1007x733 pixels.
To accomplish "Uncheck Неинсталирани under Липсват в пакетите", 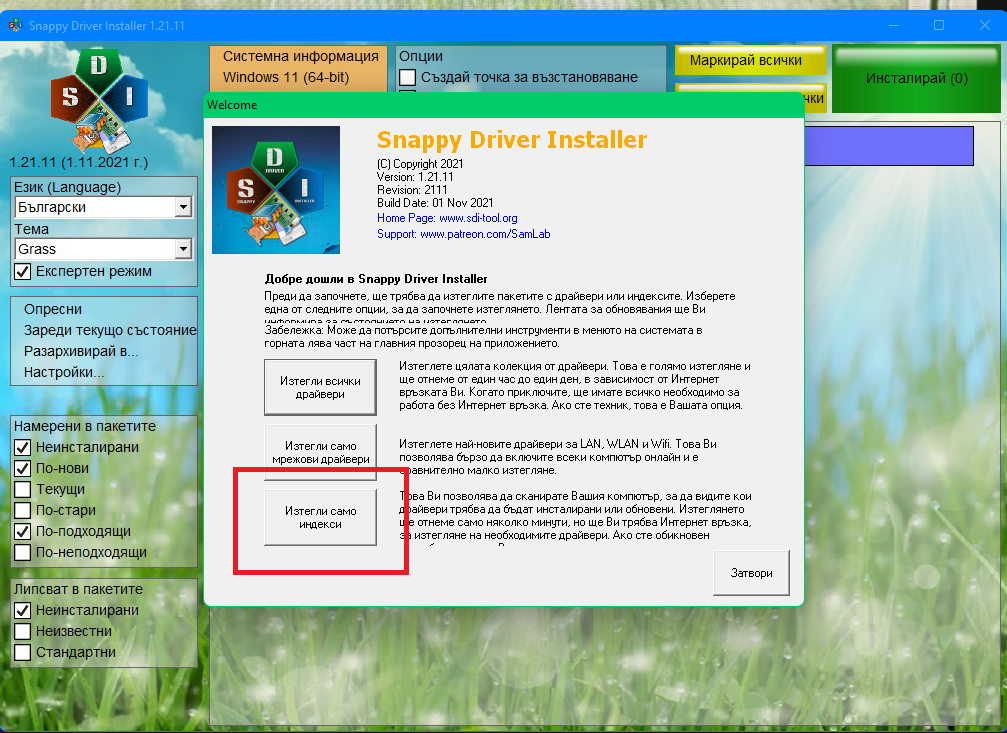I will (x=22, y=610).
